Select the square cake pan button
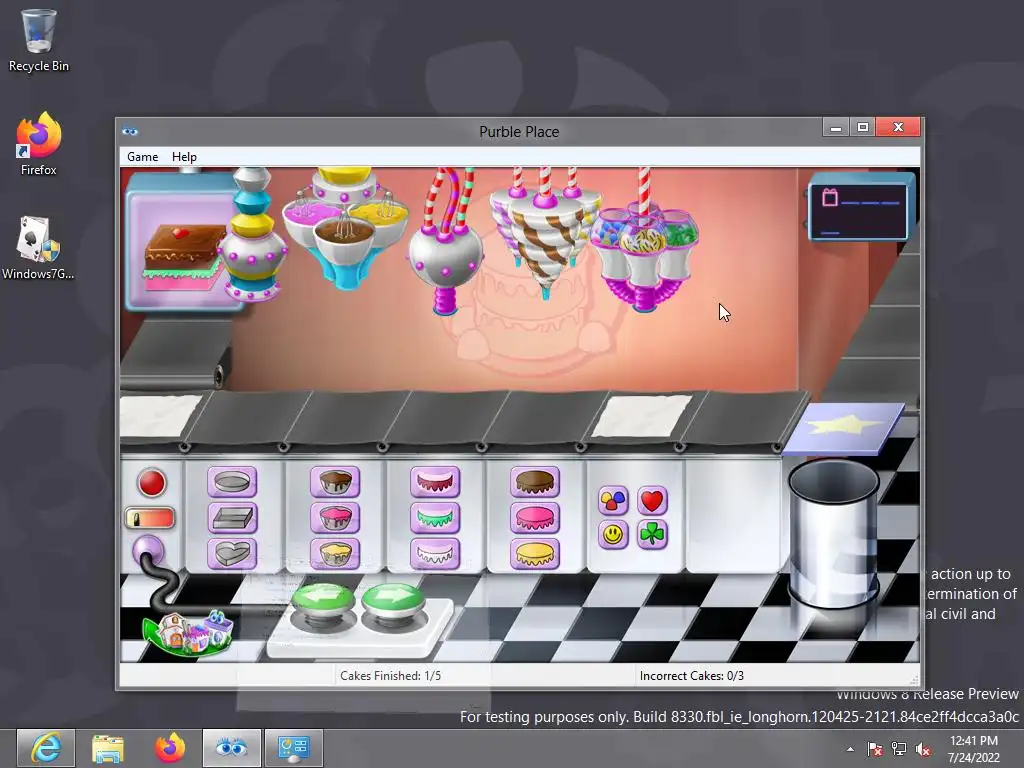 pos(232,519)
